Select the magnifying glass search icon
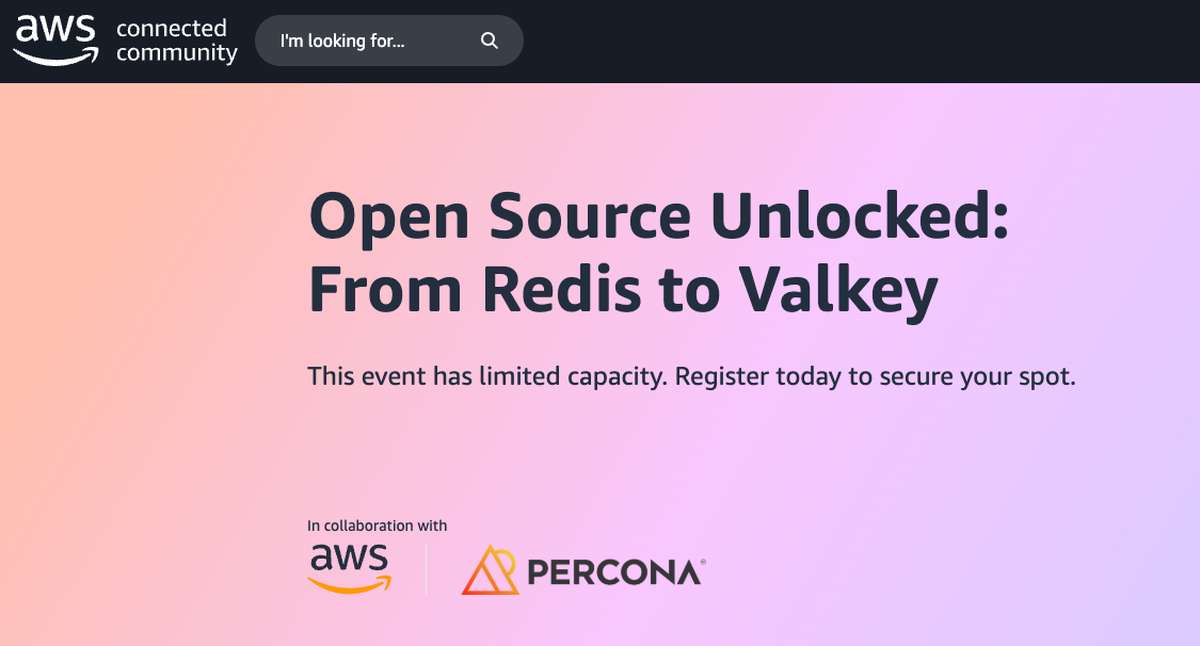The width and height of the screenshot is (1200, 646). click(x=488, y=41)
